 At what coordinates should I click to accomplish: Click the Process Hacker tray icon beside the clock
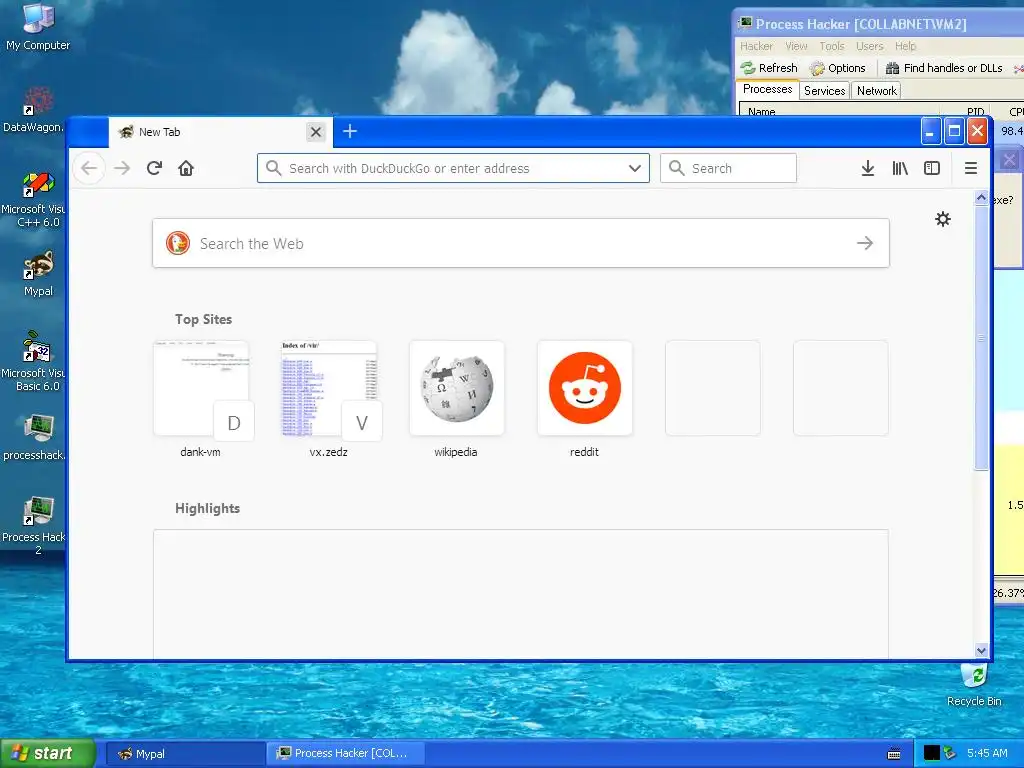click(950, 754)
